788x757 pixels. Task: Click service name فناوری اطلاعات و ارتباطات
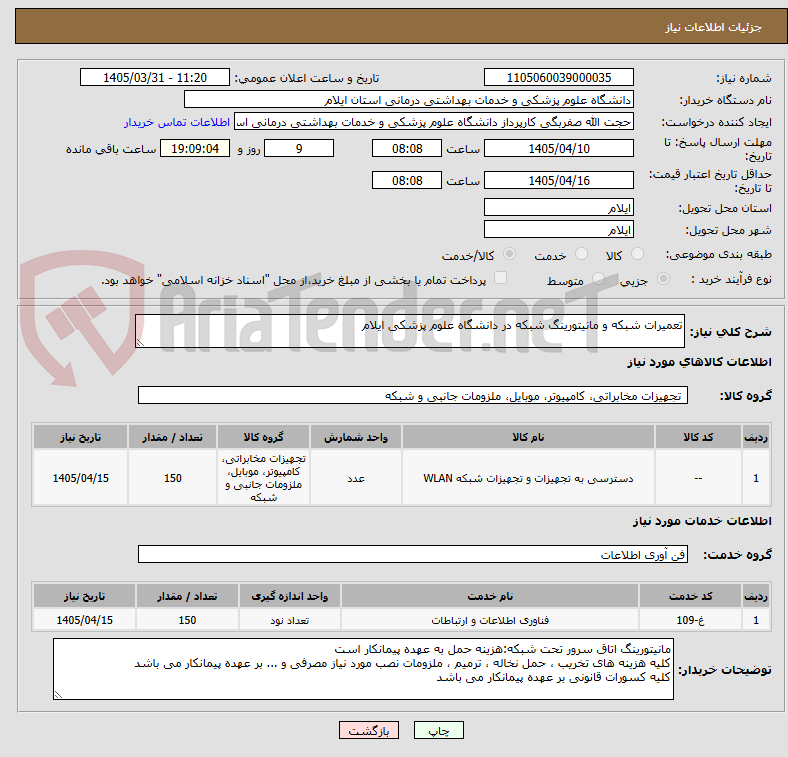click(490, 620)
